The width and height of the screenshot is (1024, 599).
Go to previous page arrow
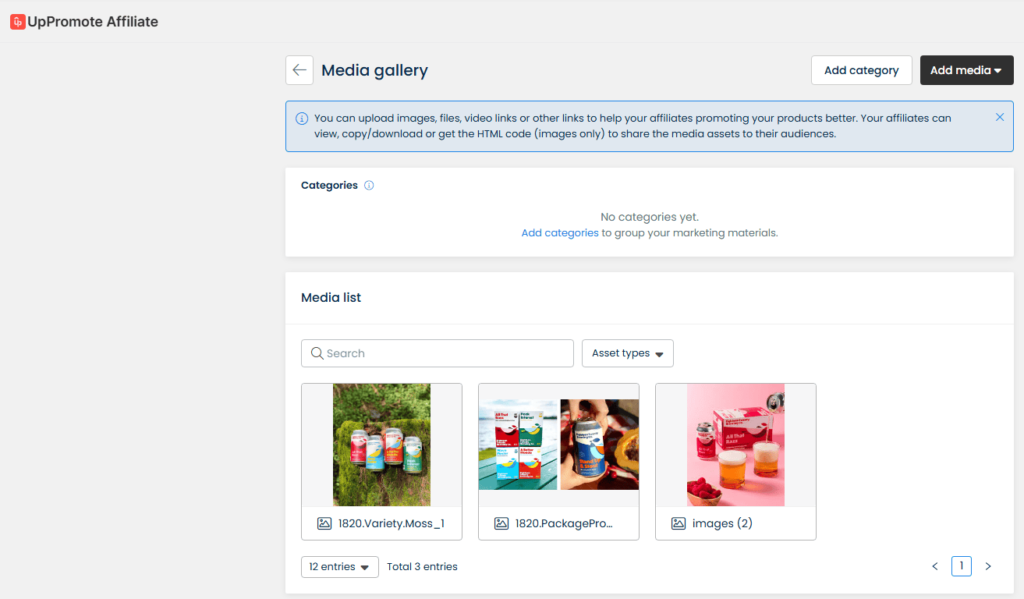(935, 566)
